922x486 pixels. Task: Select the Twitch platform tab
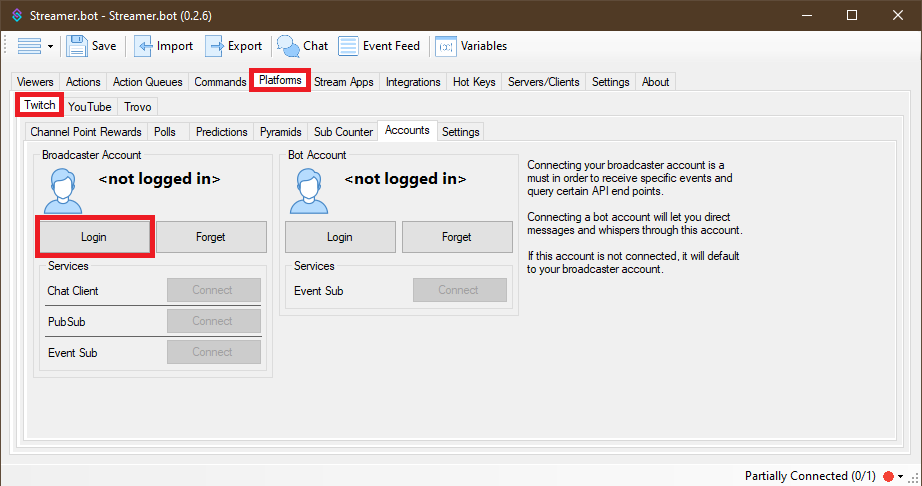(39, 105)
